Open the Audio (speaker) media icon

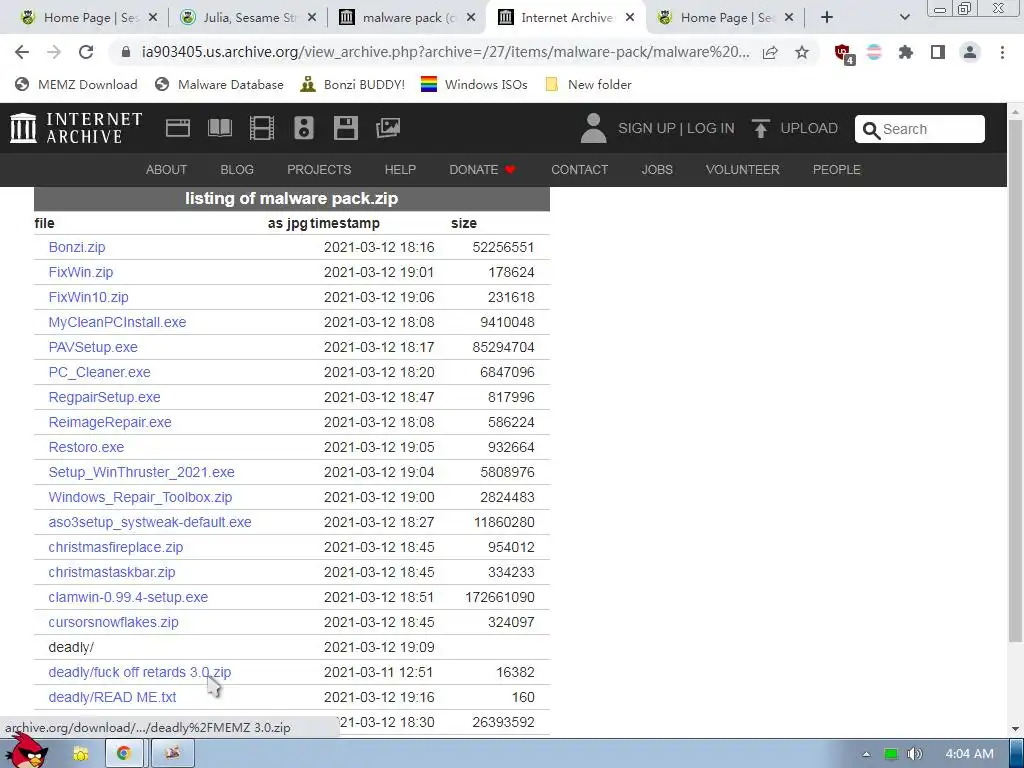point(304,128)
